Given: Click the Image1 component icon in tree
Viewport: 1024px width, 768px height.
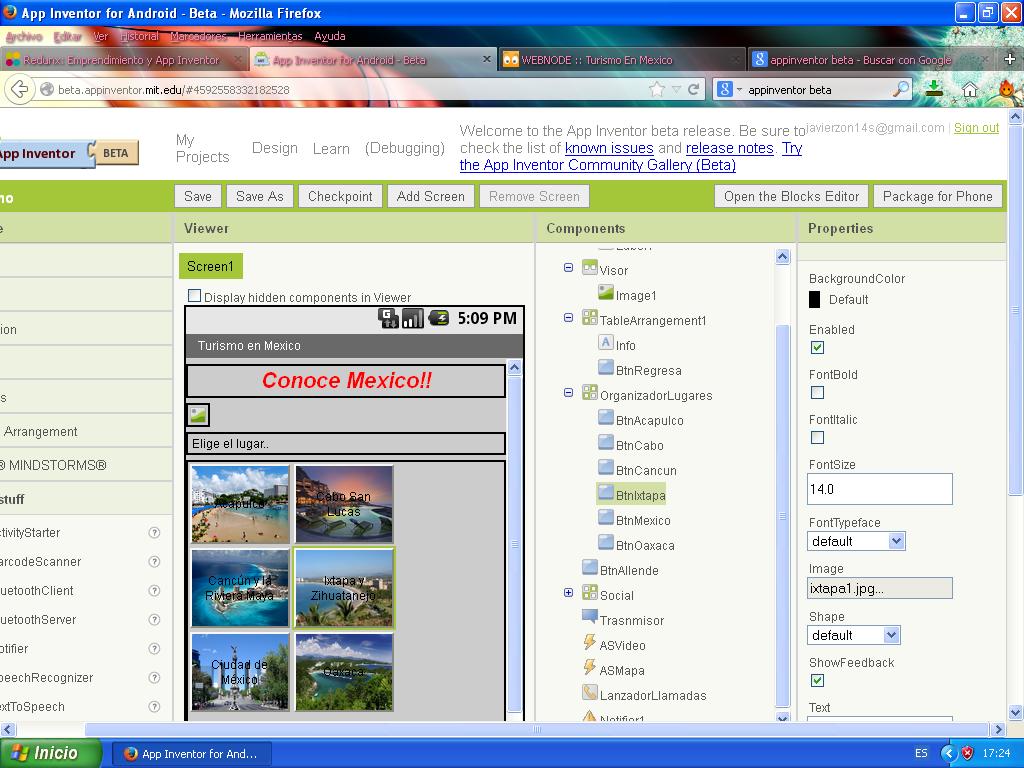Looking at the screenshot, I should click(x=606, y=294).
